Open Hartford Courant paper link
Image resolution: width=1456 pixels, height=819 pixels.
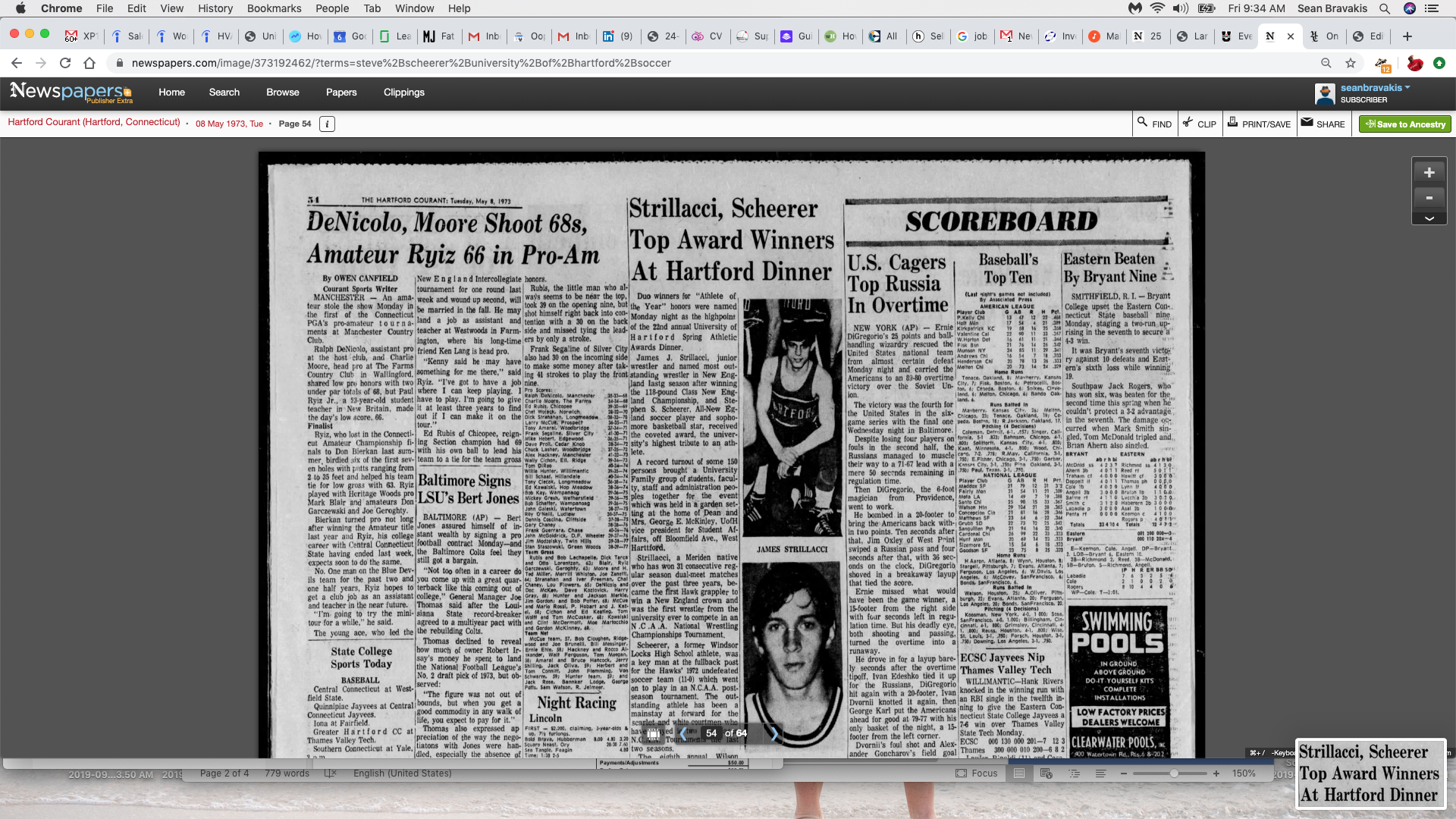(x=94, y=122)
